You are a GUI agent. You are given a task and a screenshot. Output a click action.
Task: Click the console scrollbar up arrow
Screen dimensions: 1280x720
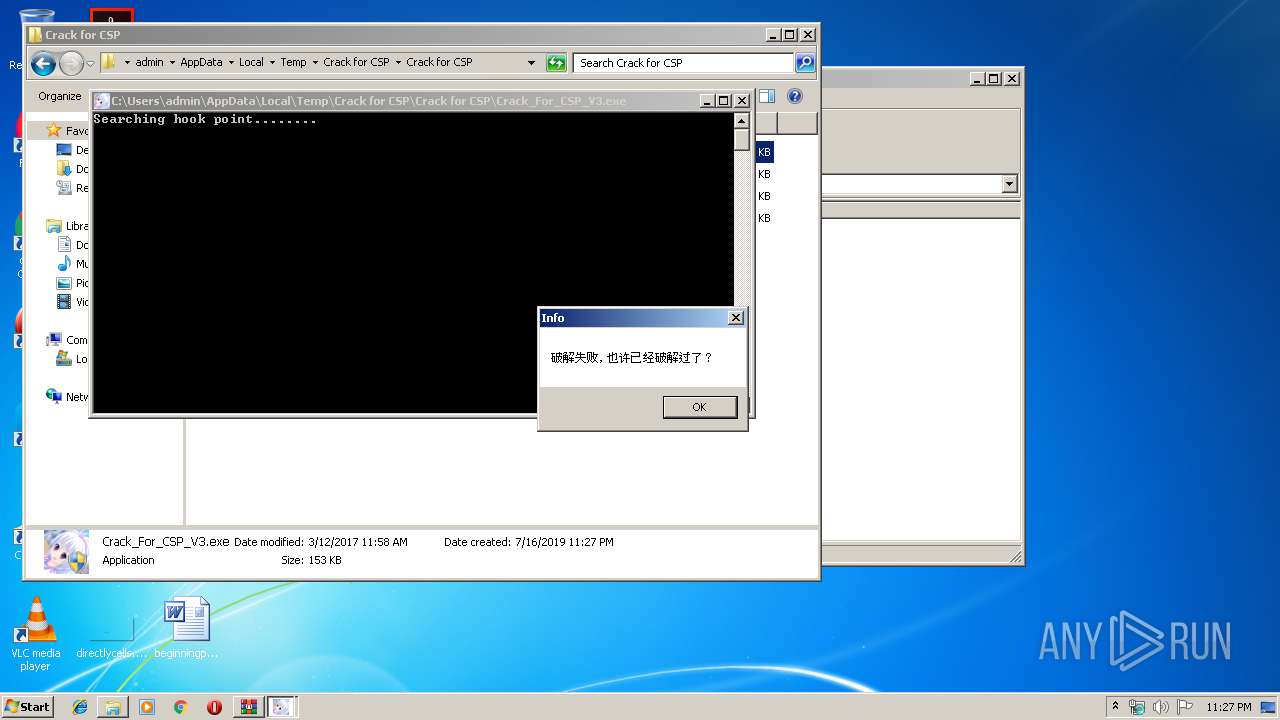(741, 120)
